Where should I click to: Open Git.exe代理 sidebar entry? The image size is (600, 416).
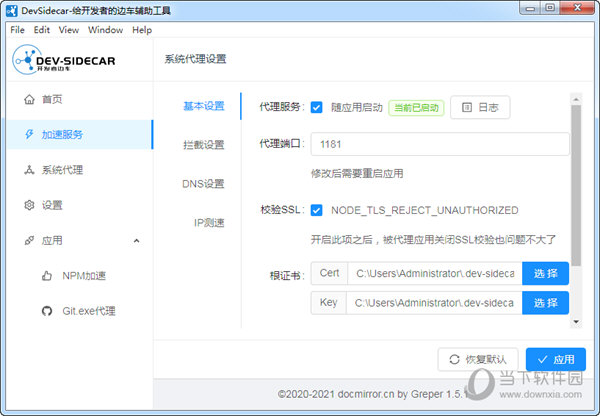[80, 311]
